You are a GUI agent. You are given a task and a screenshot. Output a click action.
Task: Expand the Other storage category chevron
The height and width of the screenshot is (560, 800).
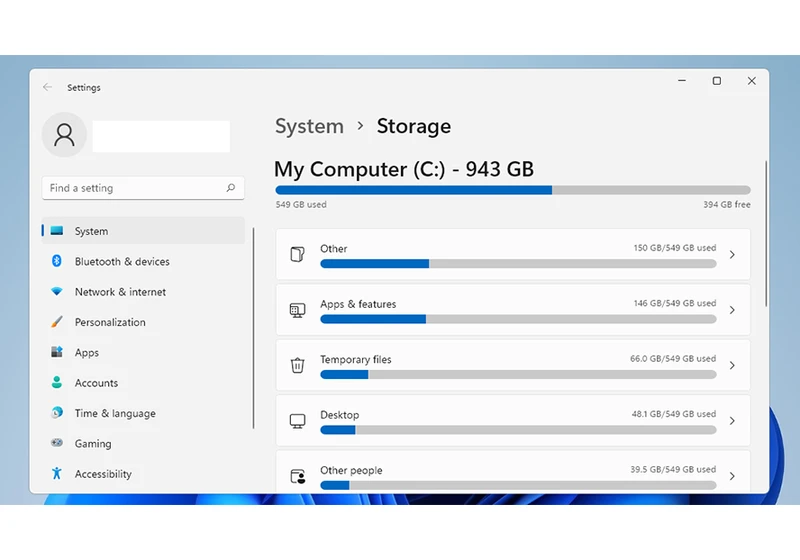pyautogui.click(x=732, y=254)
